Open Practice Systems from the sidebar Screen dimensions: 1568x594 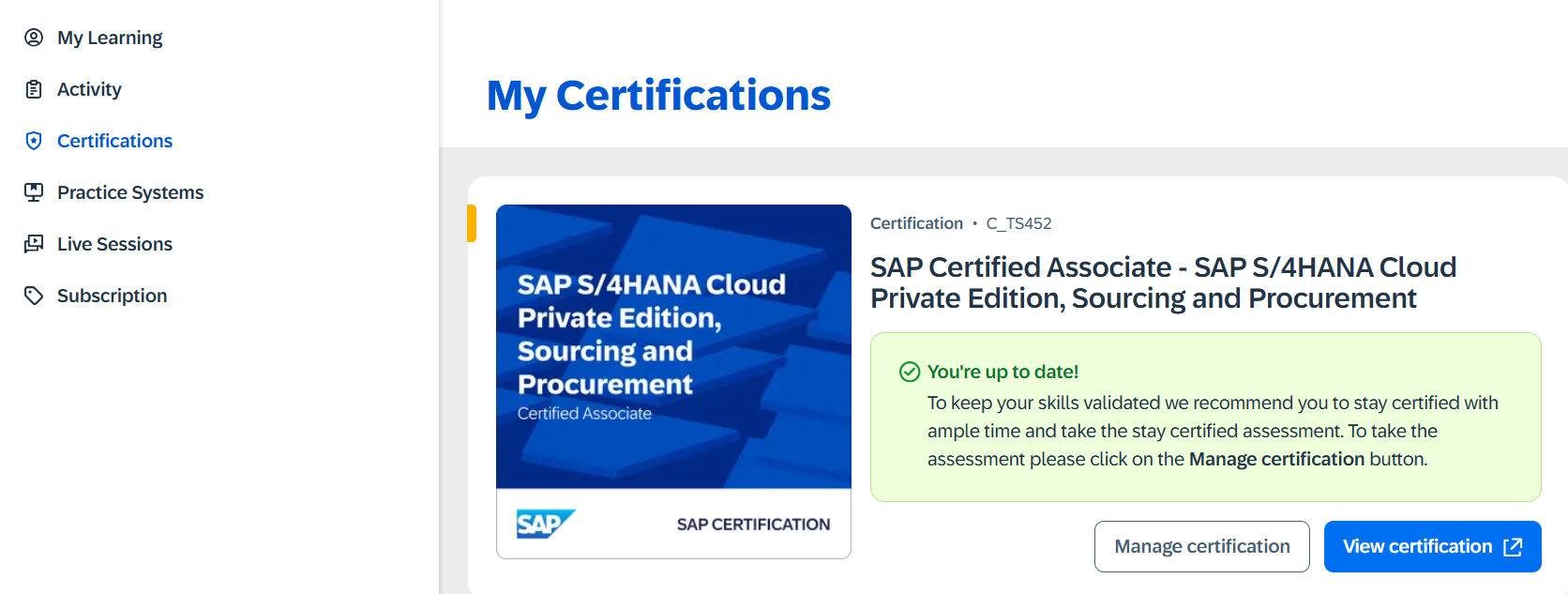130,192
